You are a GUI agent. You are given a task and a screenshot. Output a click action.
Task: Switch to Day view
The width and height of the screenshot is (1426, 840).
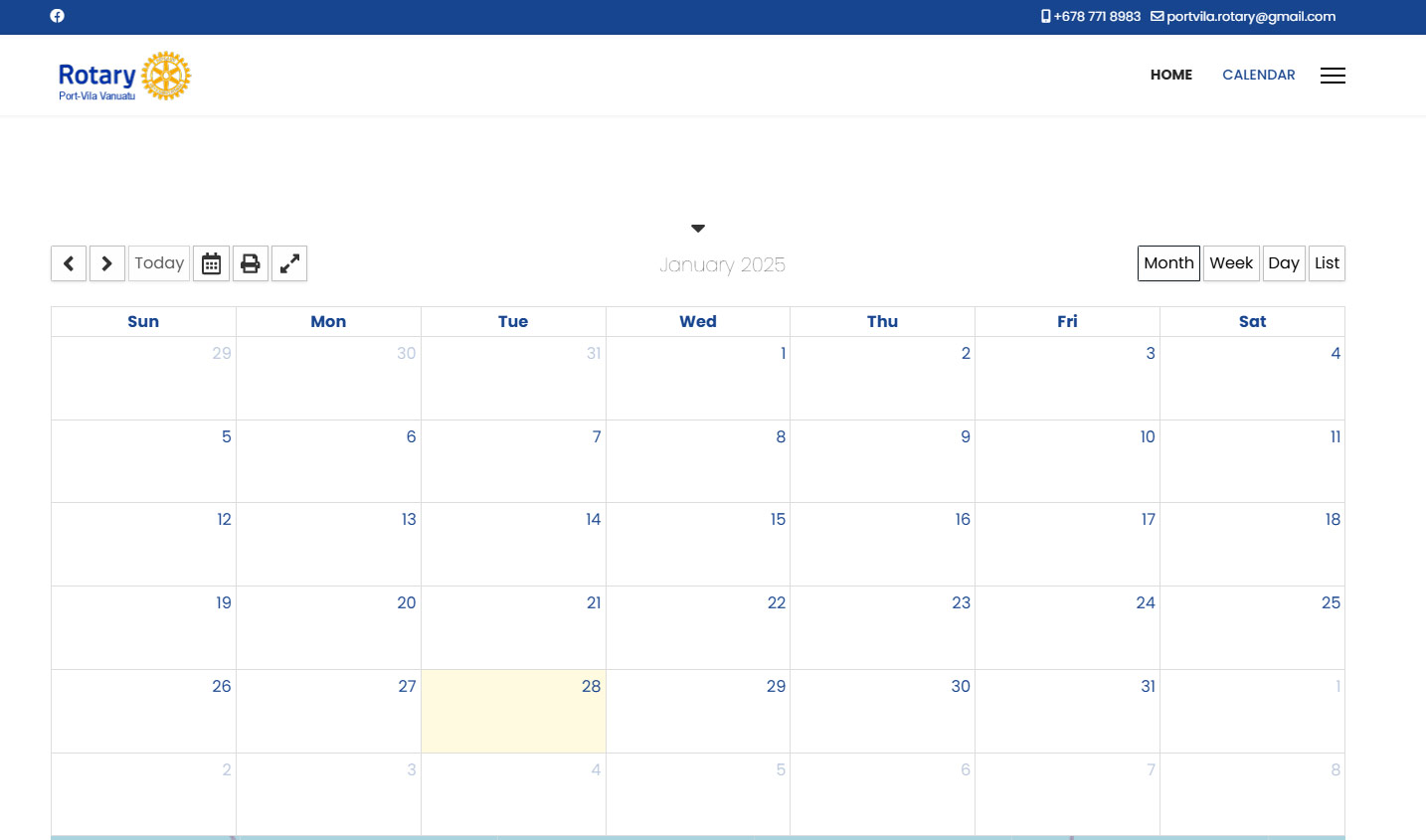click(x=1284, y=263)
